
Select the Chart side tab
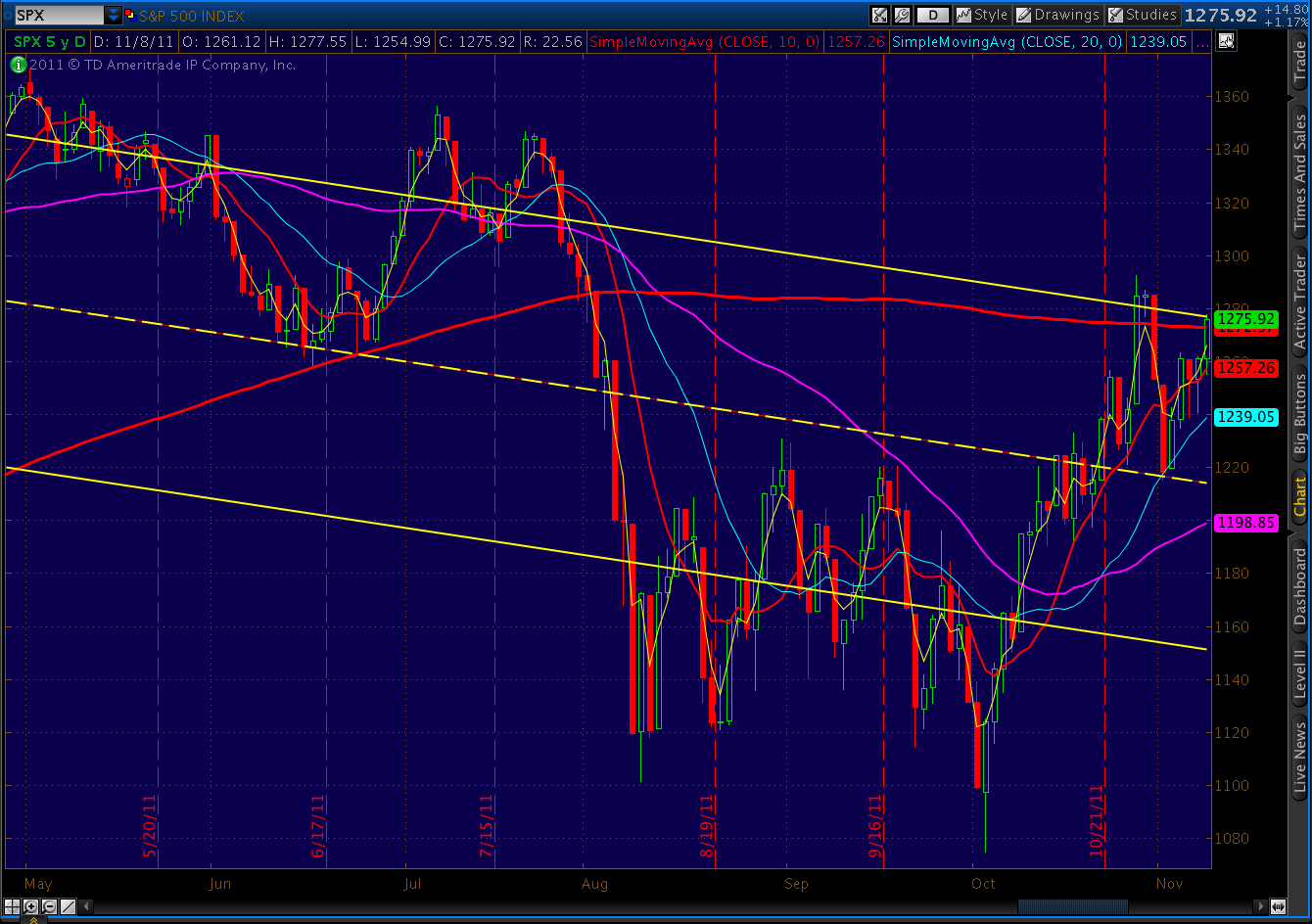point(1299,496)
